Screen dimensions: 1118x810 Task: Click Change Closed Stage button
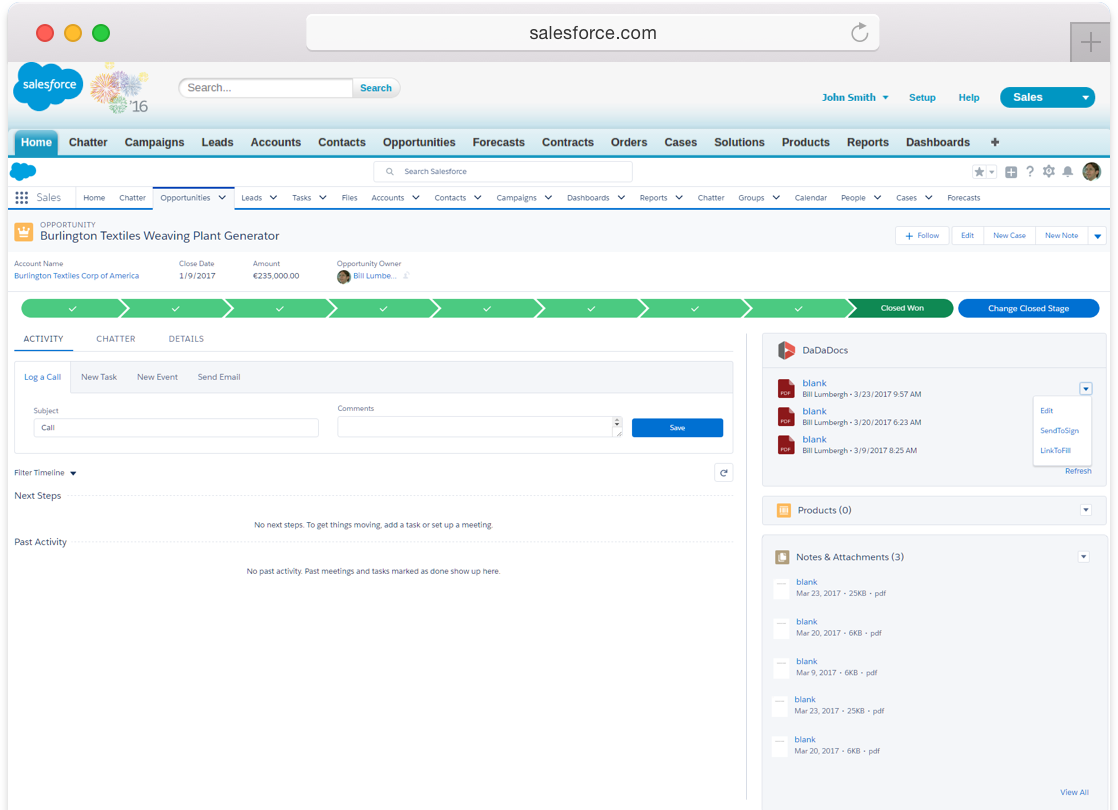[1028, 309]
